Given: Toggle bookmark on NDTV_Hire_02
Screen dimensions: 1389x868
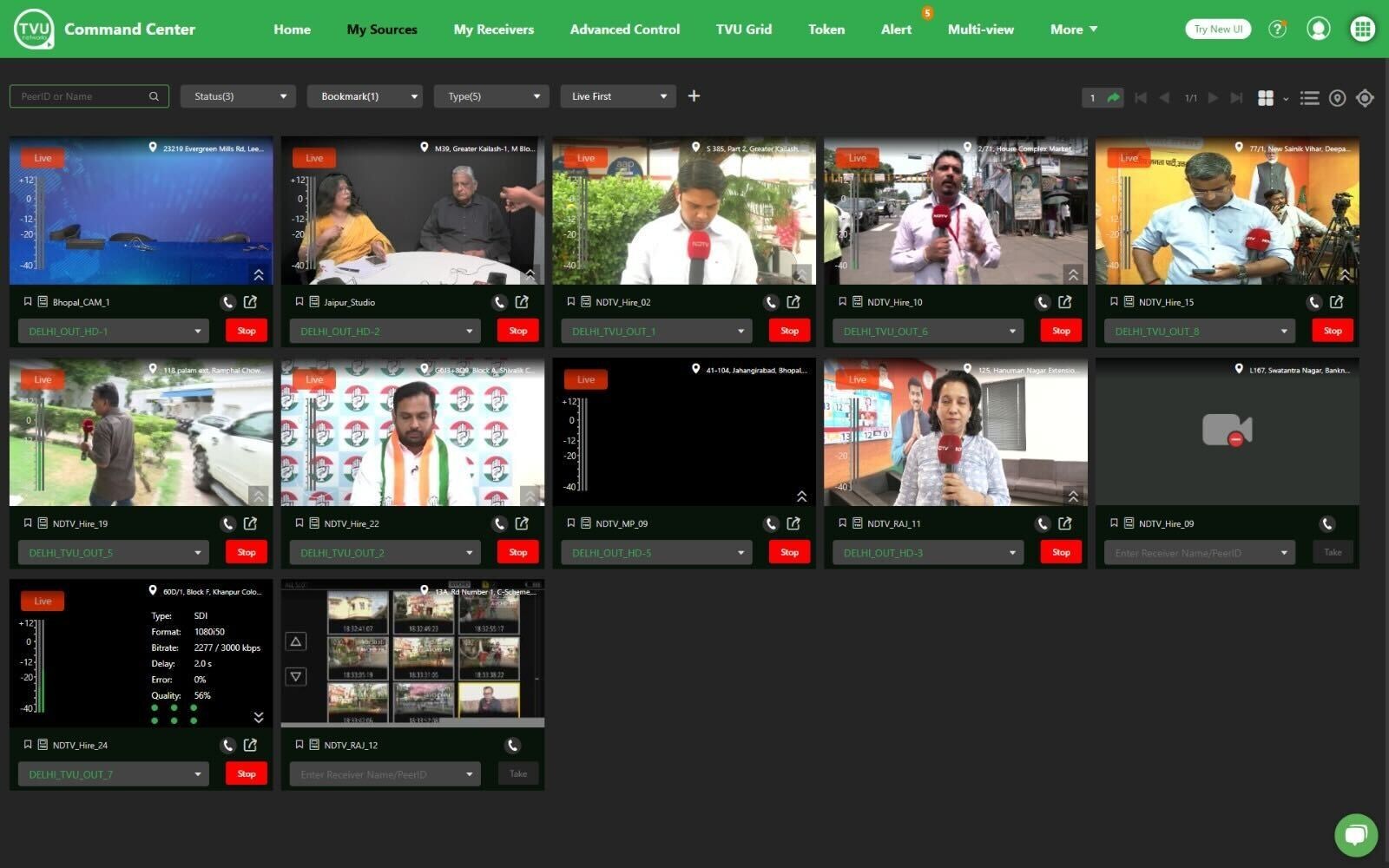Looking at the screenshot, I should [570, 302].
